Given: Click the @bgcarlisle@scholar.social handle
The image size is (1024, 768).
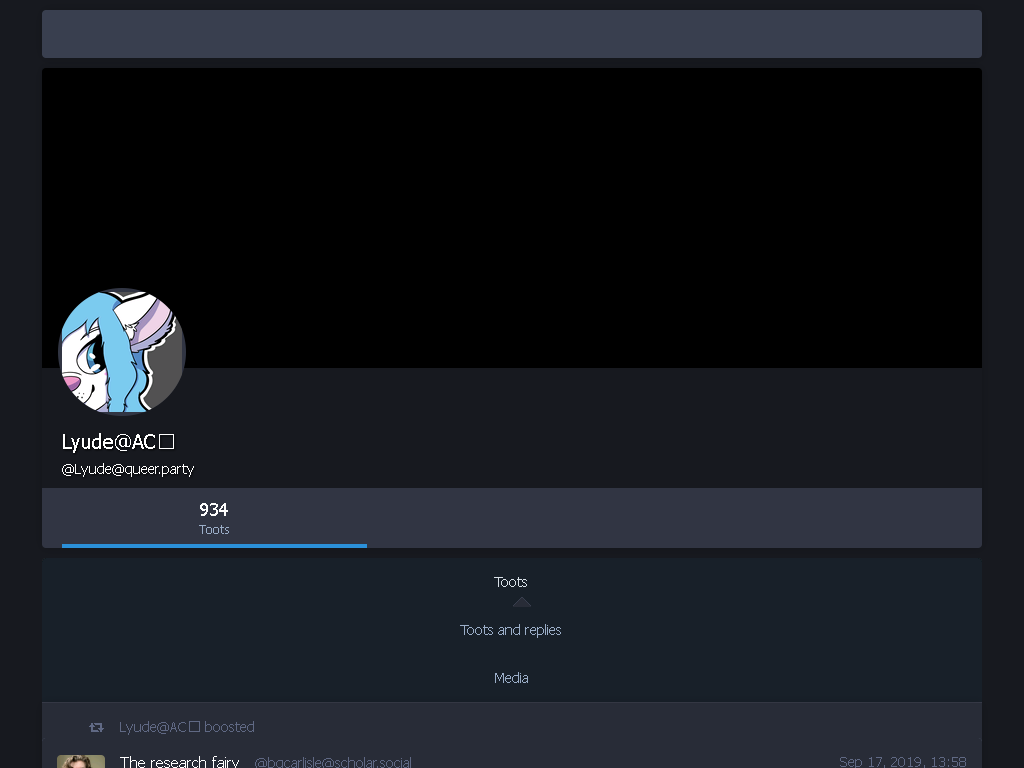Looking at the screenshot, I should coord(333,762).
